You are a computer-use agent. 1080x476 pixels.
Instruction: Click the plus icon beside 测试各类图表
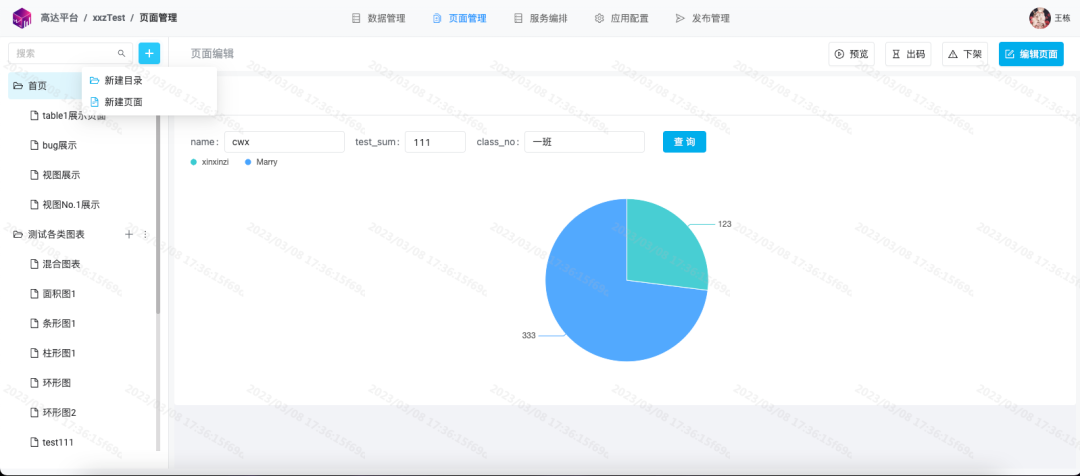tap(129, 234)
